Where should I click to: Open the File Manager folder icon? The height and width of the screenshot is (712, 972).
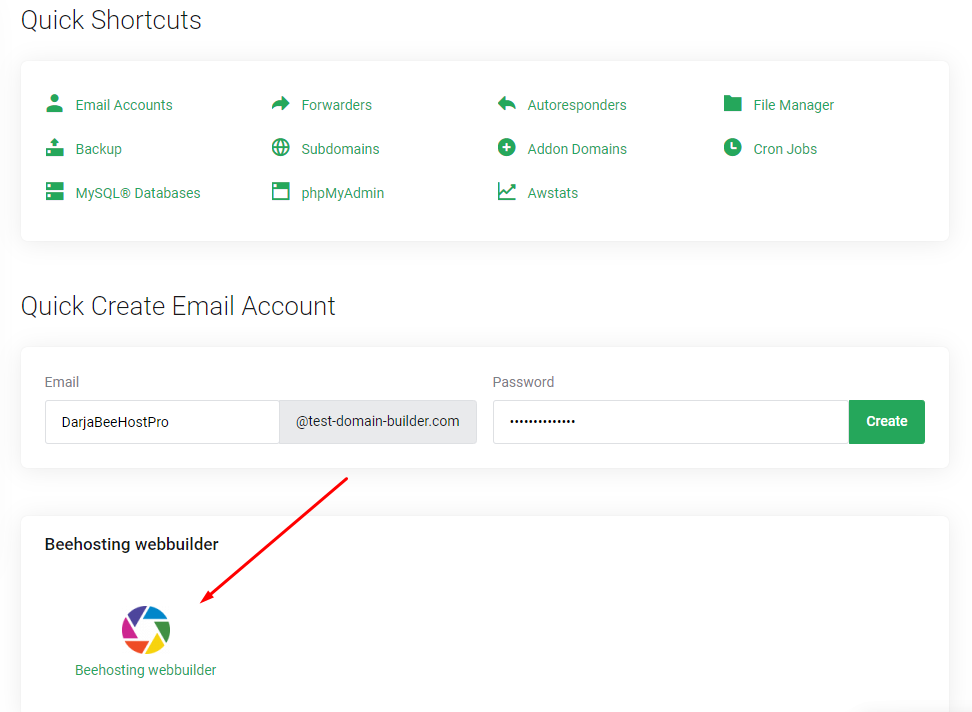[733, 102]
